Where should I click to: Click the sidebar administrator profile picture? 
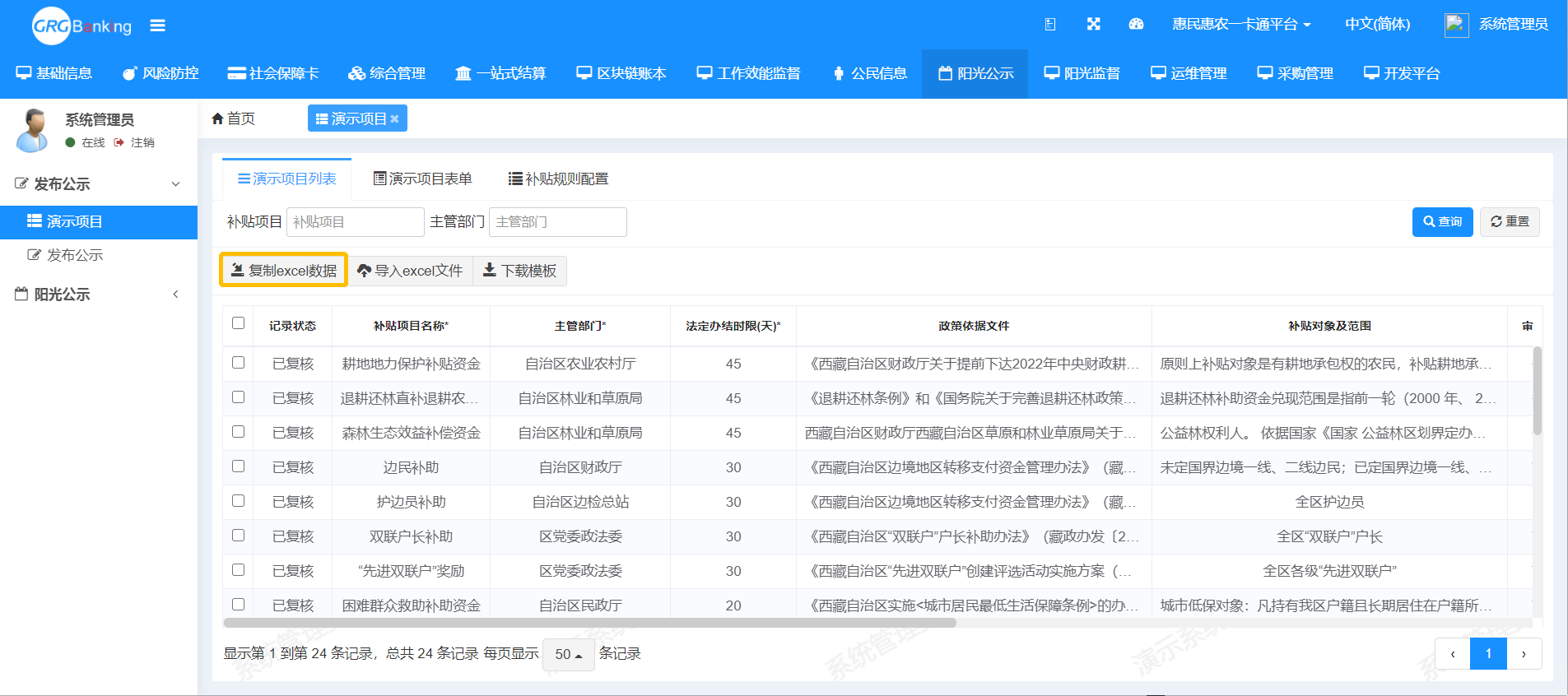[x=32, y=130]
